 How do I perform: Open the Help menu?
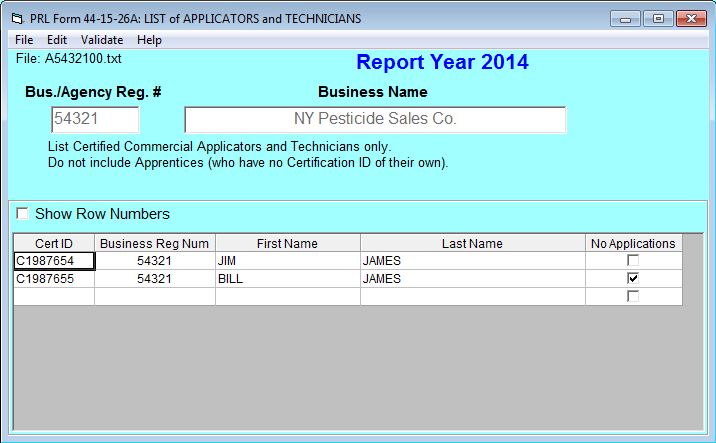(149, 40)
